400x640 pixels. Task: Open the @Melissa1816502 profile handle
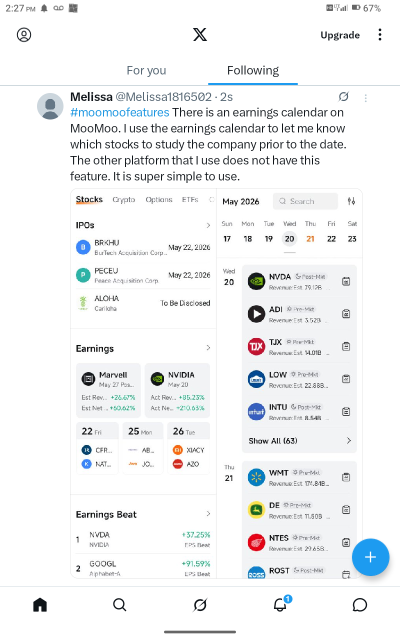pyautogui.click(x=164, y=97)
